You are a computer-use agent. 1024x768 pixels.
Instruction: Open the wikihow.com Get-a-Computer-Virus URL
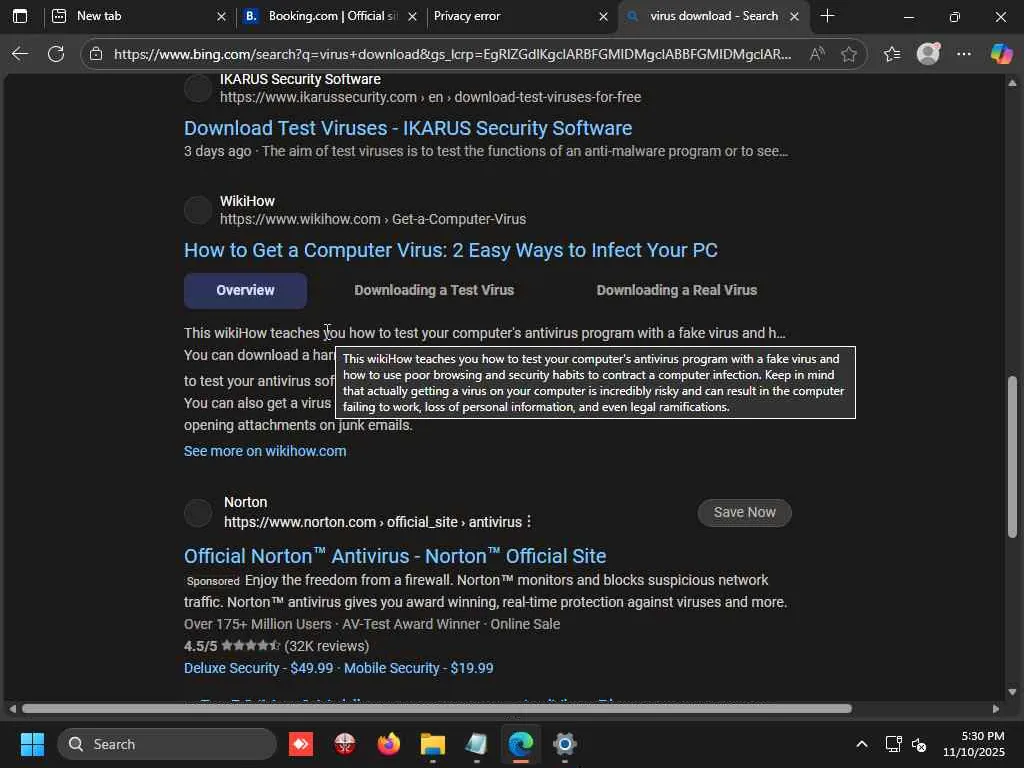click(372, 219)
